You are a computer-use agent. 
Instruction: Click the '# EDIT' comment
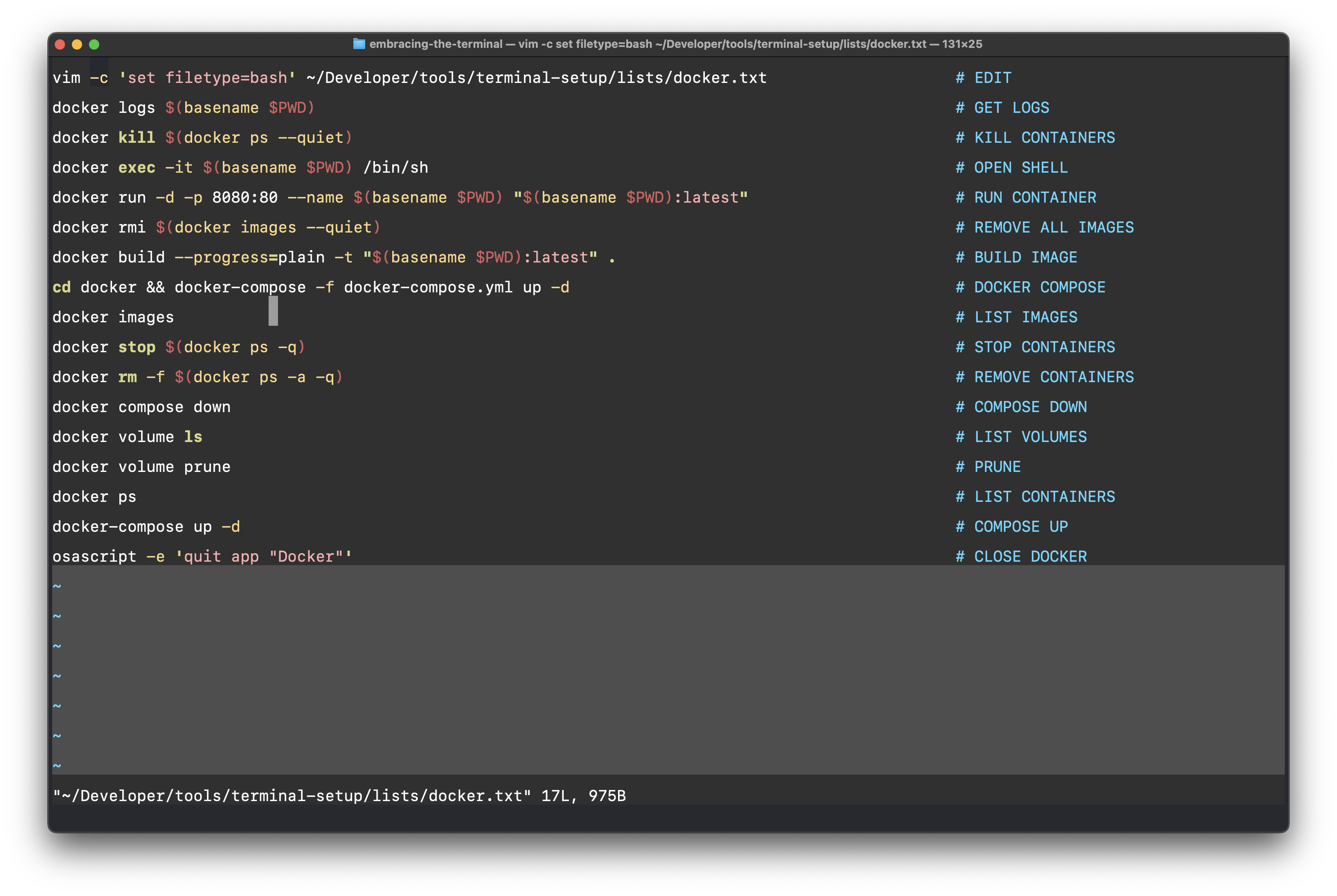[x=983, y=78]
